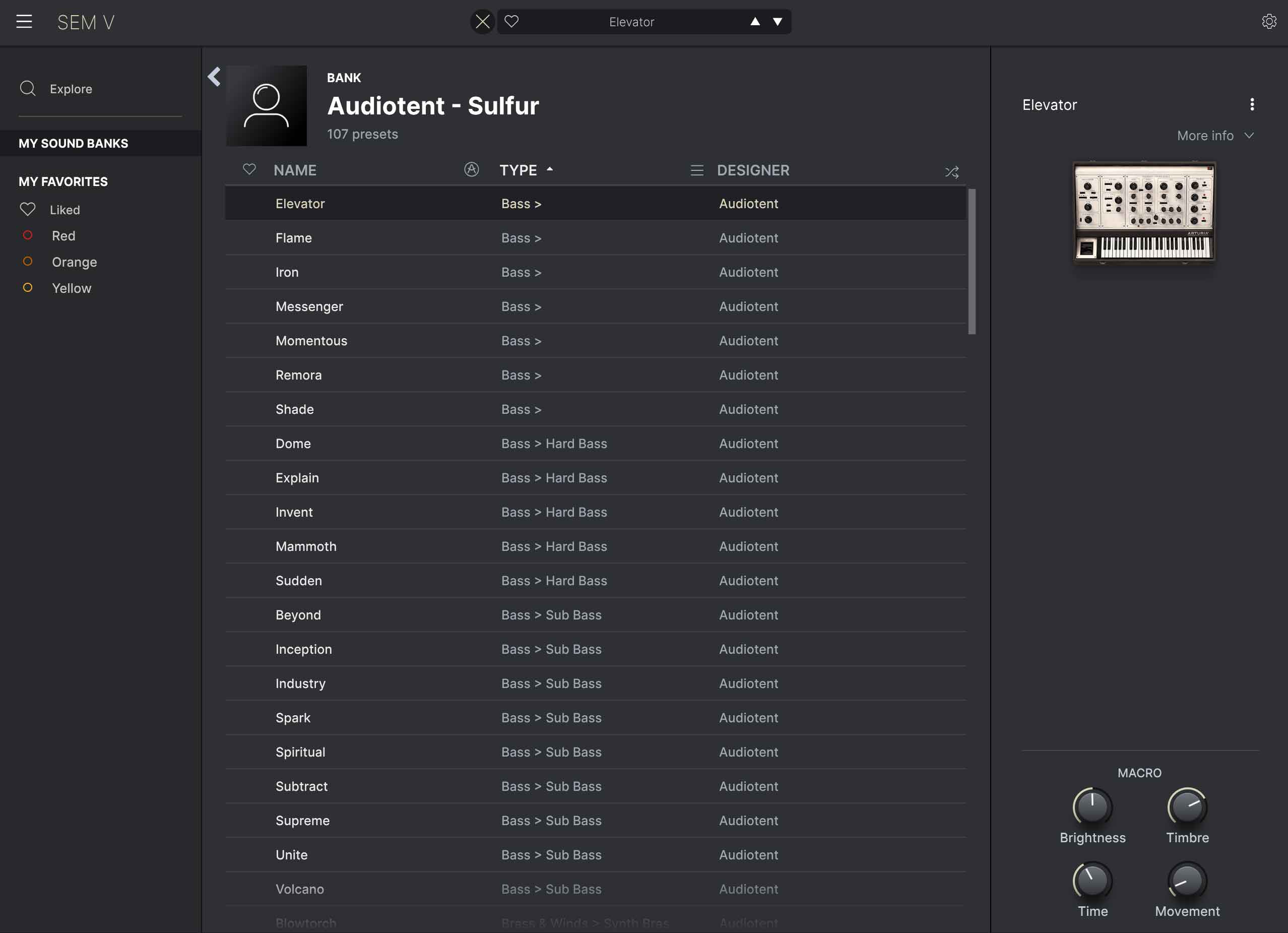Like the current preset using heart icon

click(511, 22)
